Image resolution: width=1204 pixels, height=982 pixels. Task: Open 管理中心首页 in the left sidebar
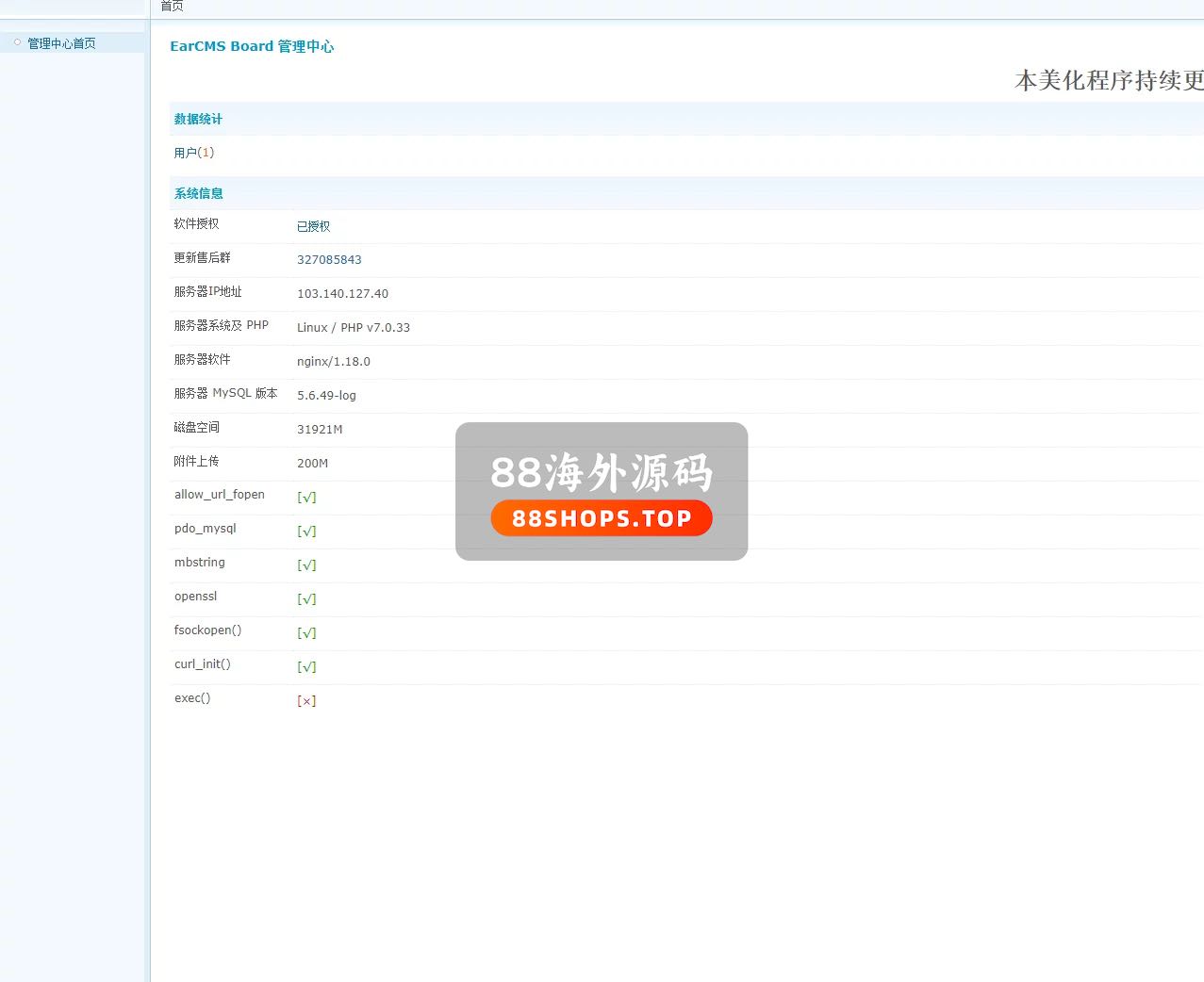61,43
